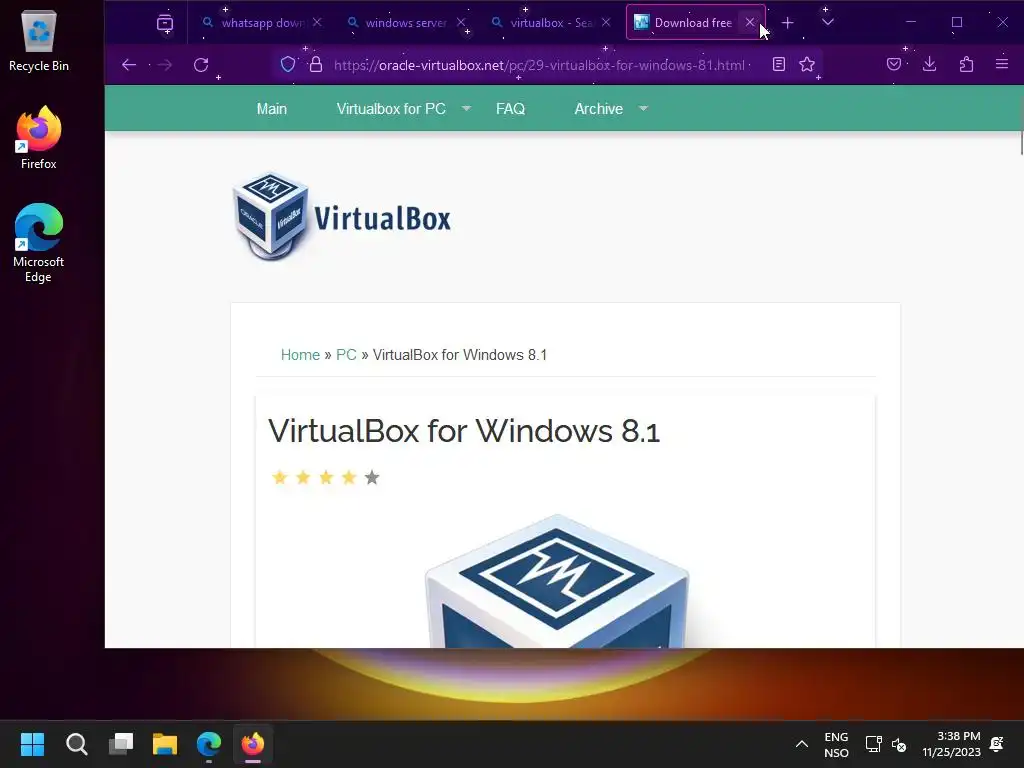
Task: Rate the page three stars
Action: 326,477
